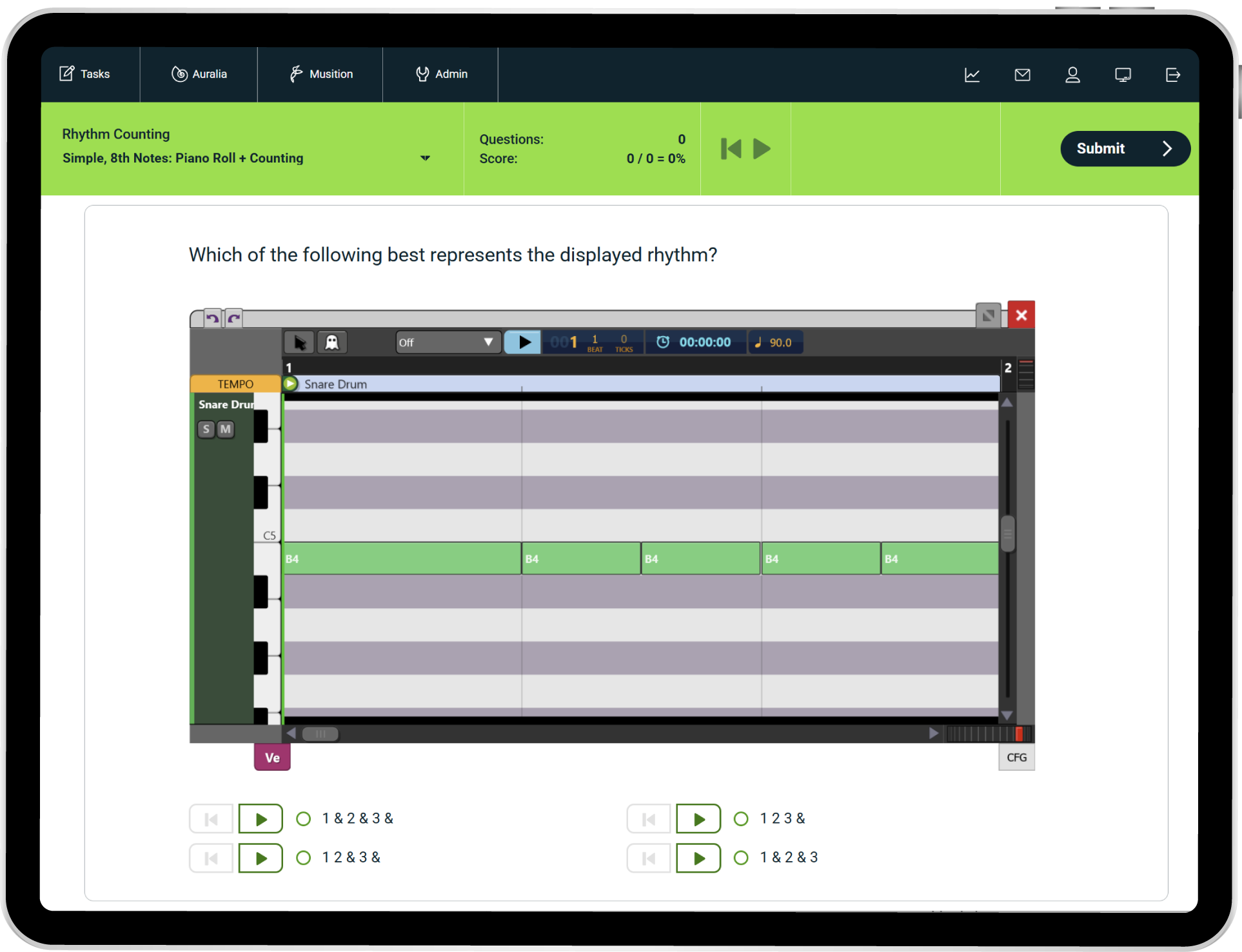Click the redo arrow in piano roll

[x=234, y=318]
